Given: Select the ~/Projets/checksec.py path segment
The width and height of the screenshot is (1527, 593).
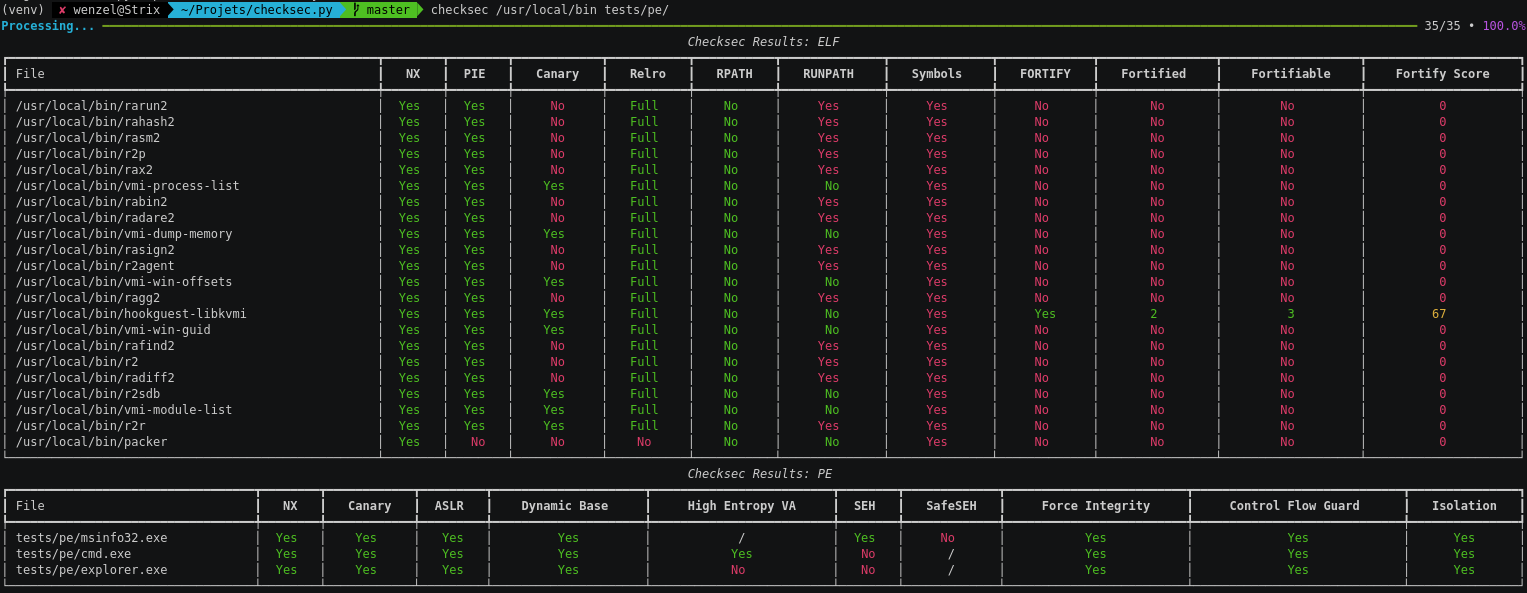Looking at the screenshot, I should pyautogui.click(x=256, y=10).
